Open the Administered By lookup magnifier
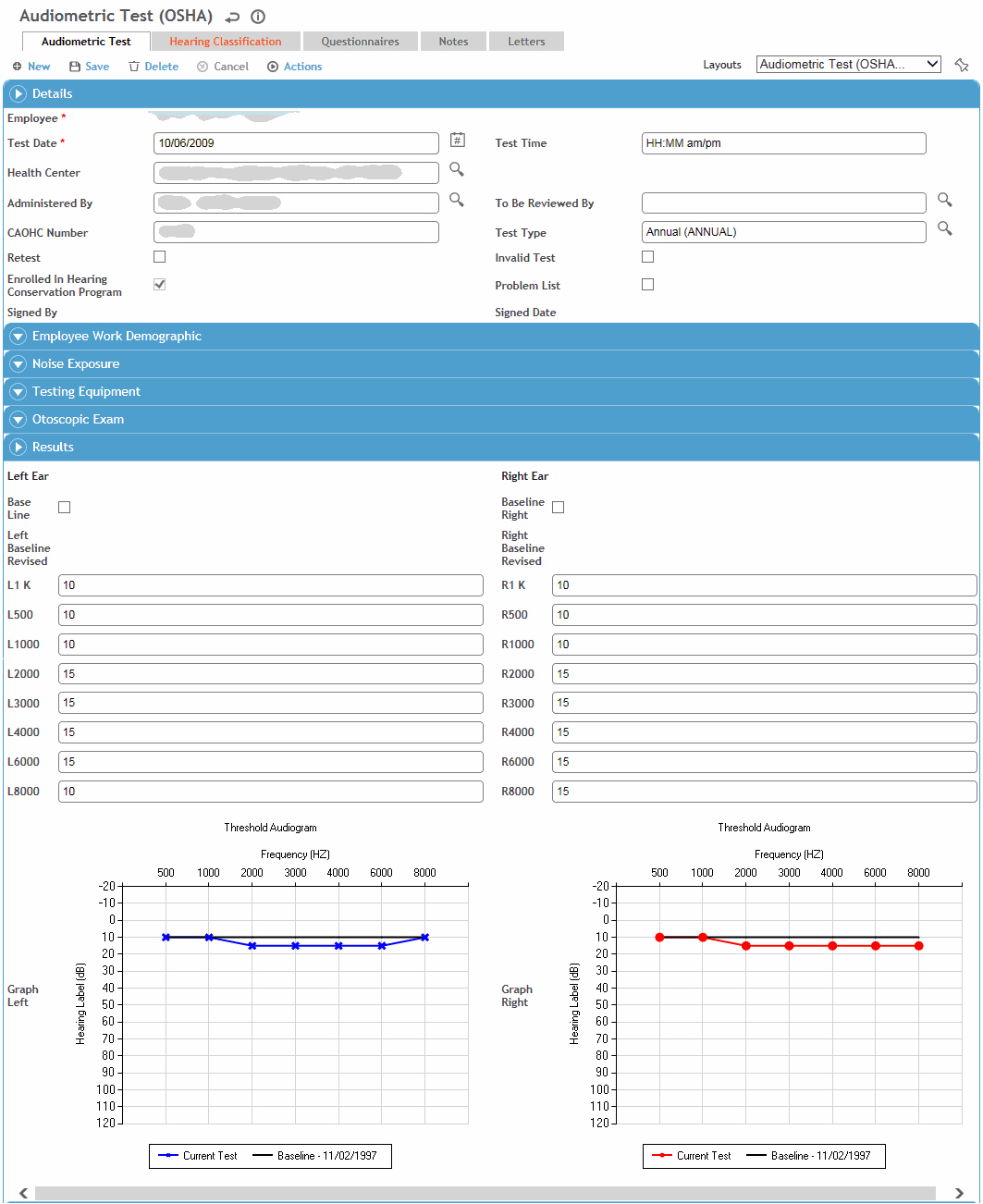Viewport: 983px width, 1204px height. point(457,200)
